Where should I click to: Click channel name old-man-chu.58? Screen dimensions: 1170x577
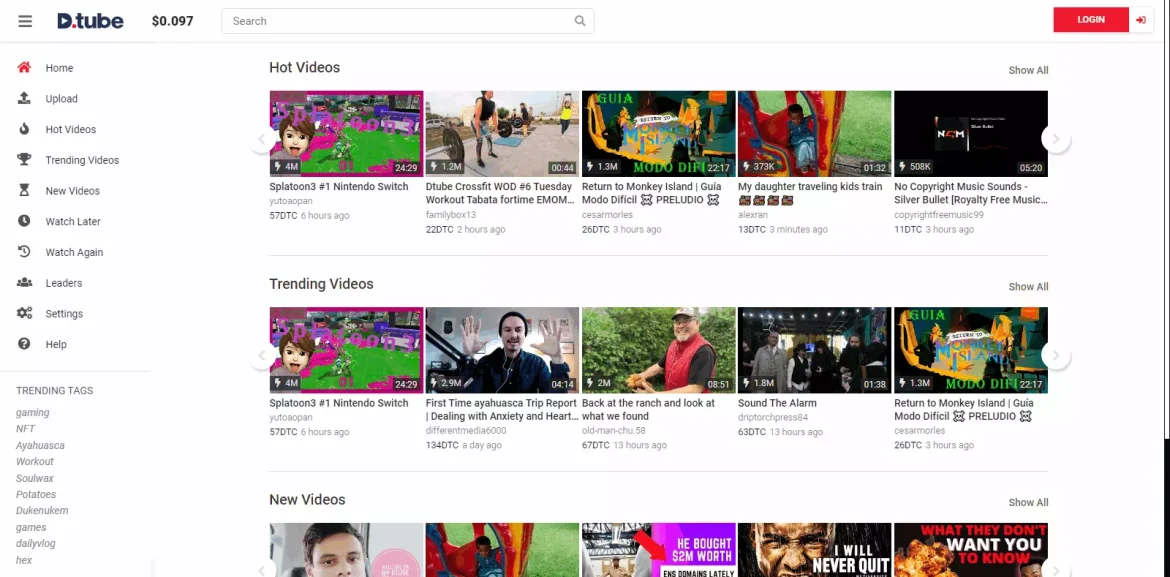point(613,431)
